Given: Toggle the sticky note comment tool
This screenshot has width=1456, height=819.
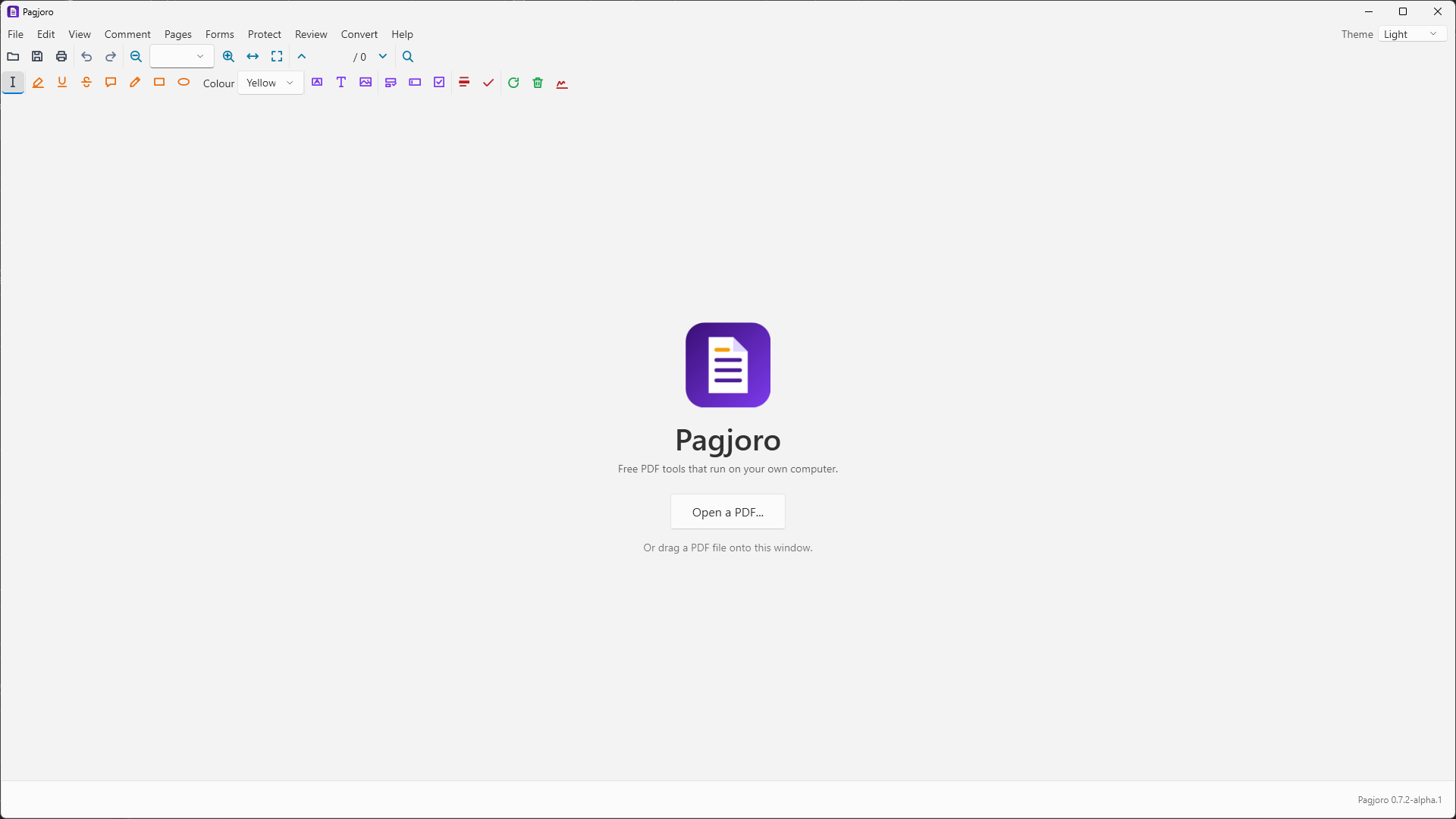Looking at the screenshot, I should point(111,83).
